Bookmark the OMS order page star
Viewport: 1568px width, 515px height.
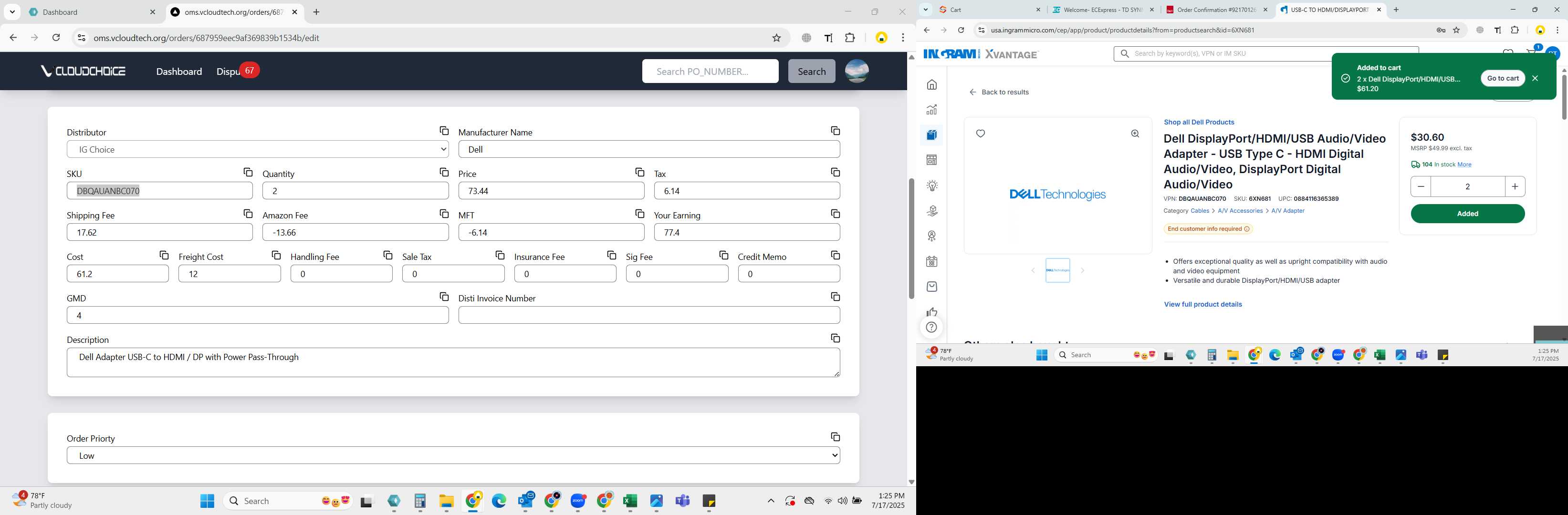(776, 38)
